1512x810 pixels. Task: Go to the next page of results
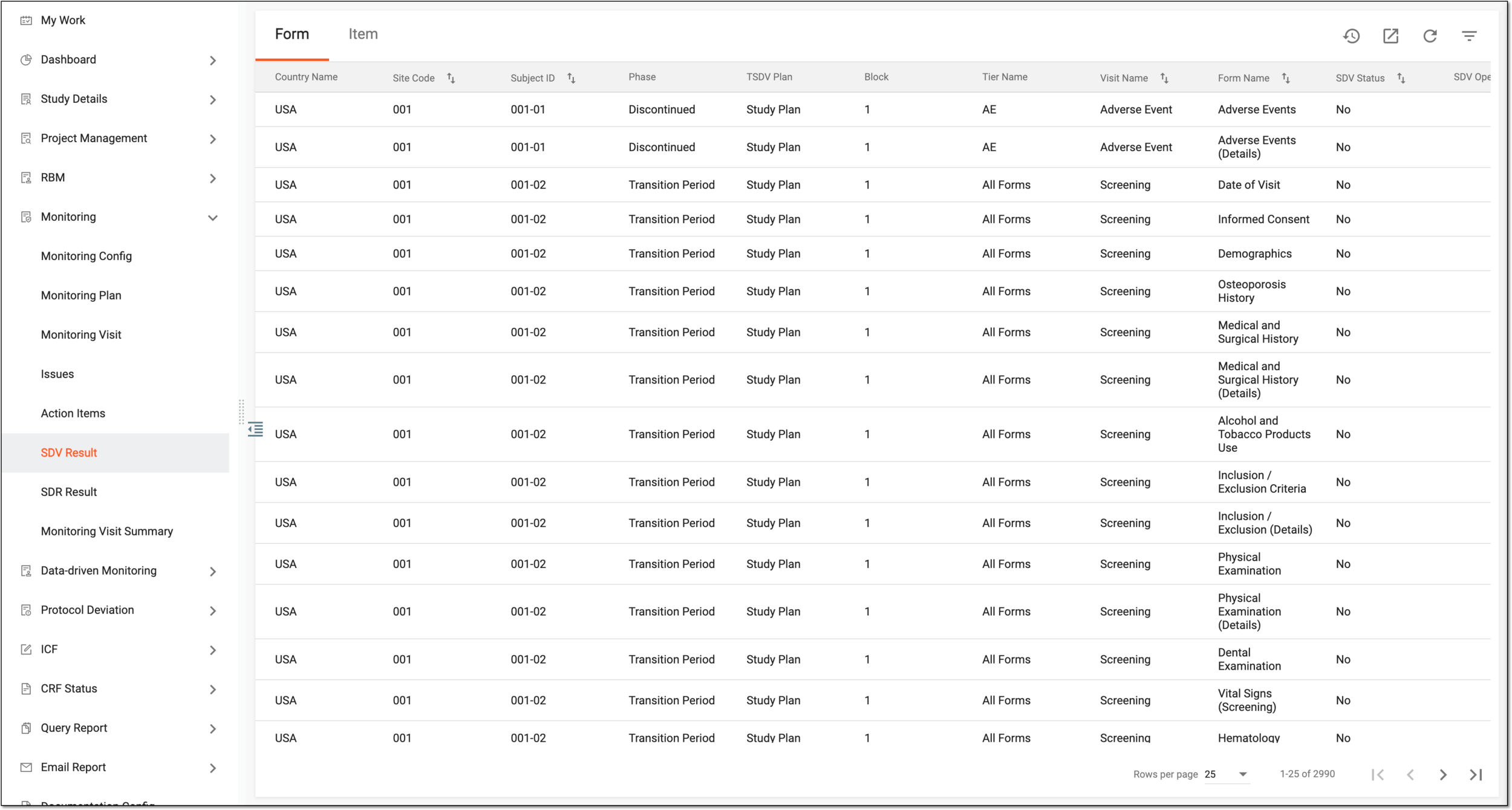(1443, 774)
